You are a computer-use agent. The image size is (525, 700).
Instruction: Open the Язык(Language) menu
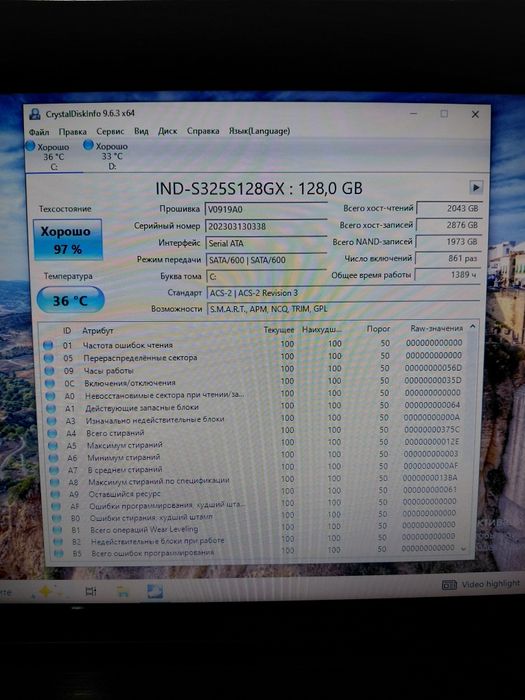pos(259,131)
